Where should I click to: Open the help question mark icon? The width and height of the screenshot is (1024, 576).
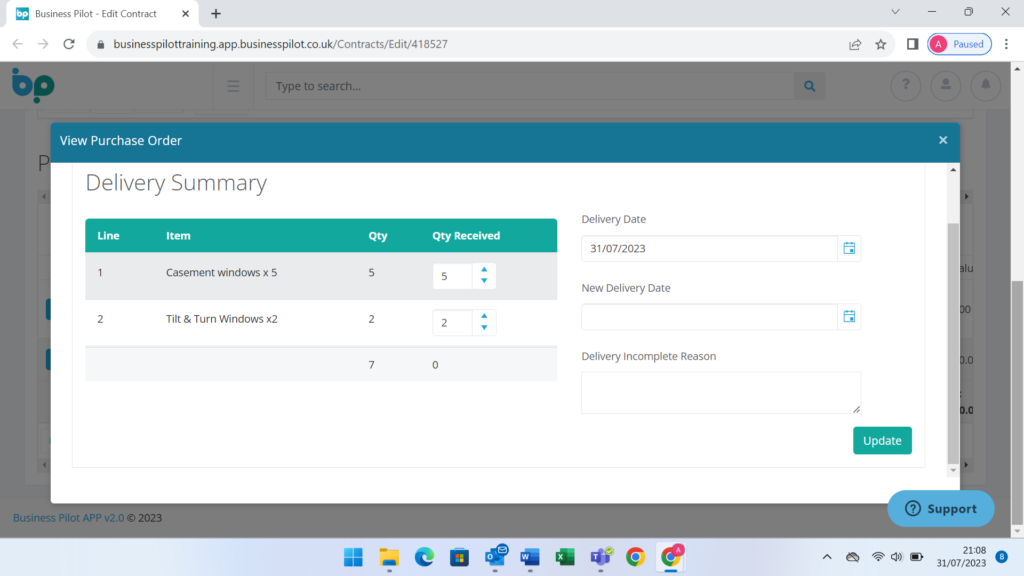click(x=906, y=86)
